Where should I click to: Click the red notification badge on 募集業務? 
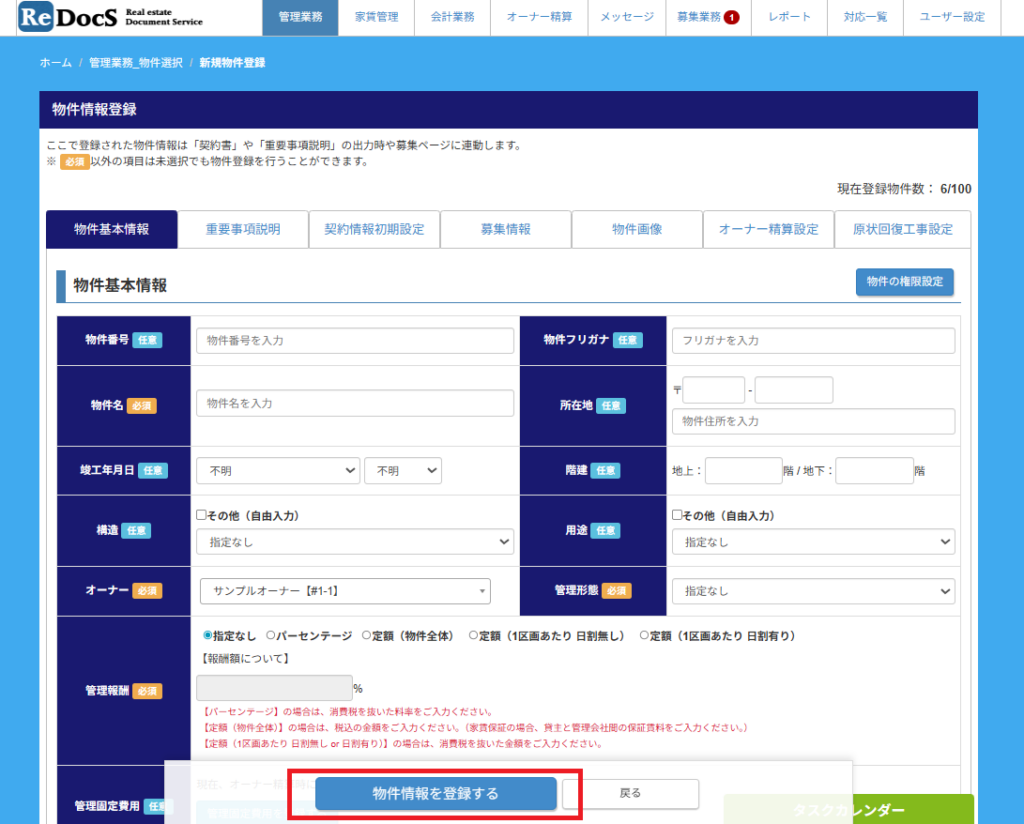point(731,17)
